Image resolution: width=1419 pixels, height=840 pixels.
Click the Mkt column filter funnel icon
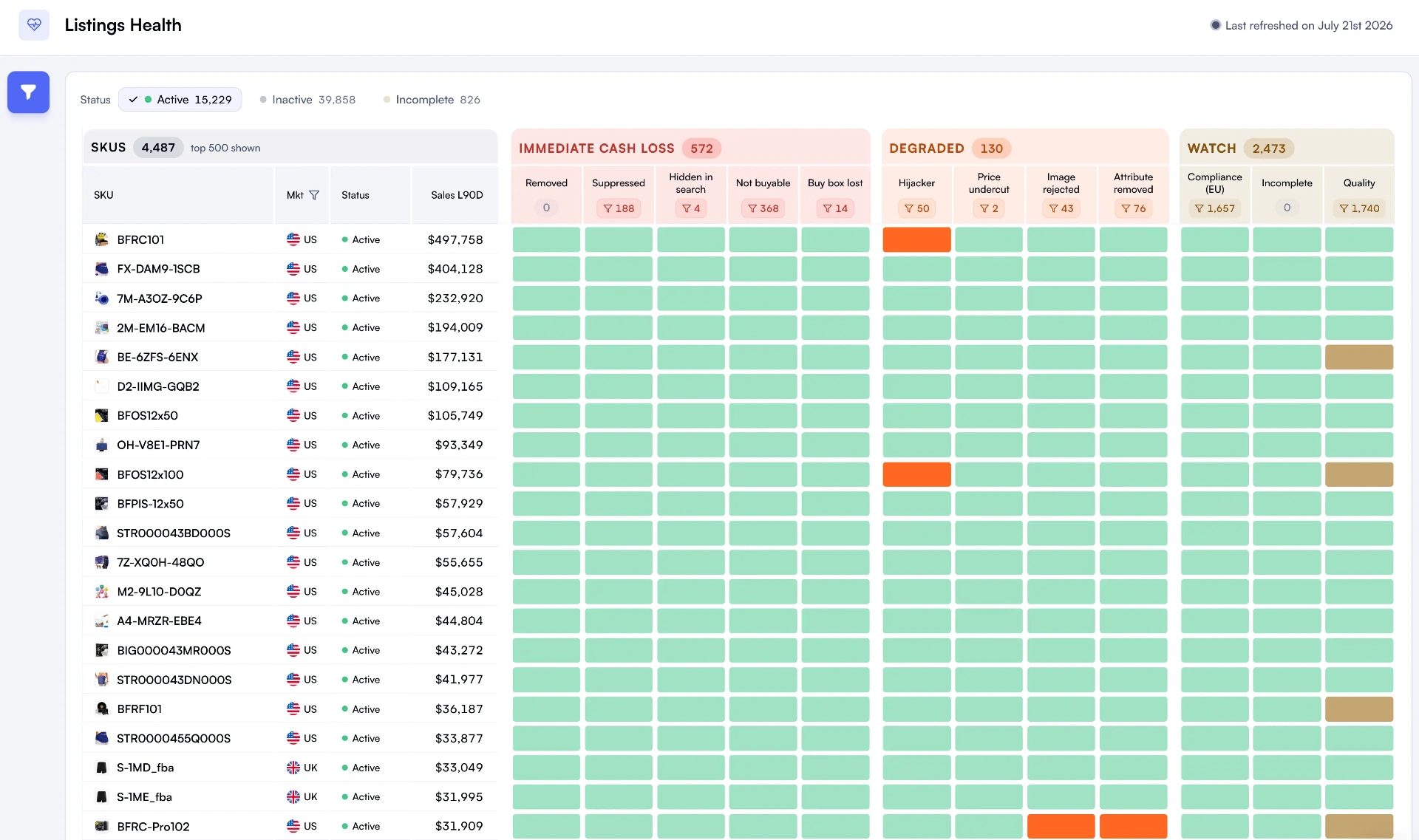point(314,195)
